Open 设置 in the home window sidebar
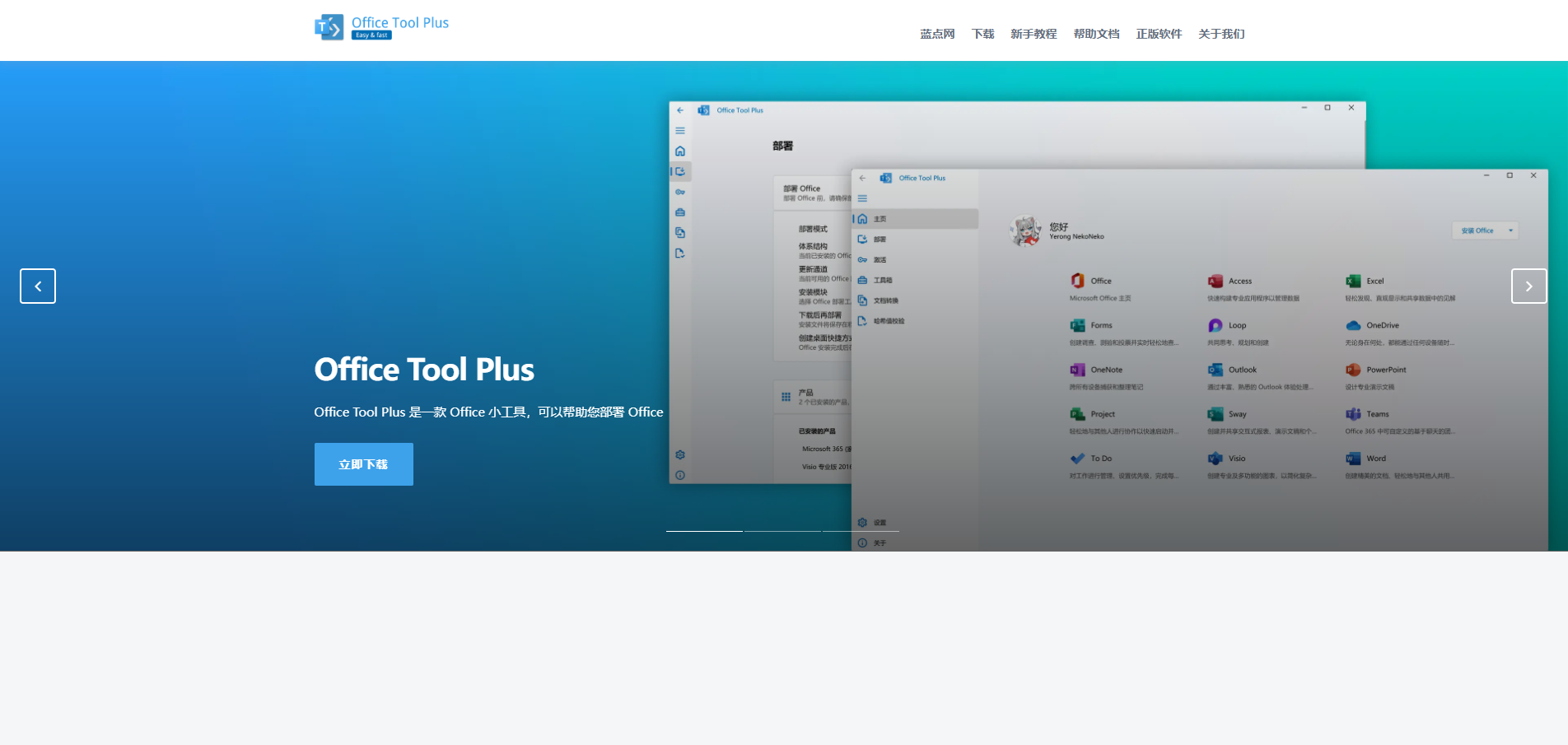Viewport: 1568px width, 745px height. click(915, 523)
